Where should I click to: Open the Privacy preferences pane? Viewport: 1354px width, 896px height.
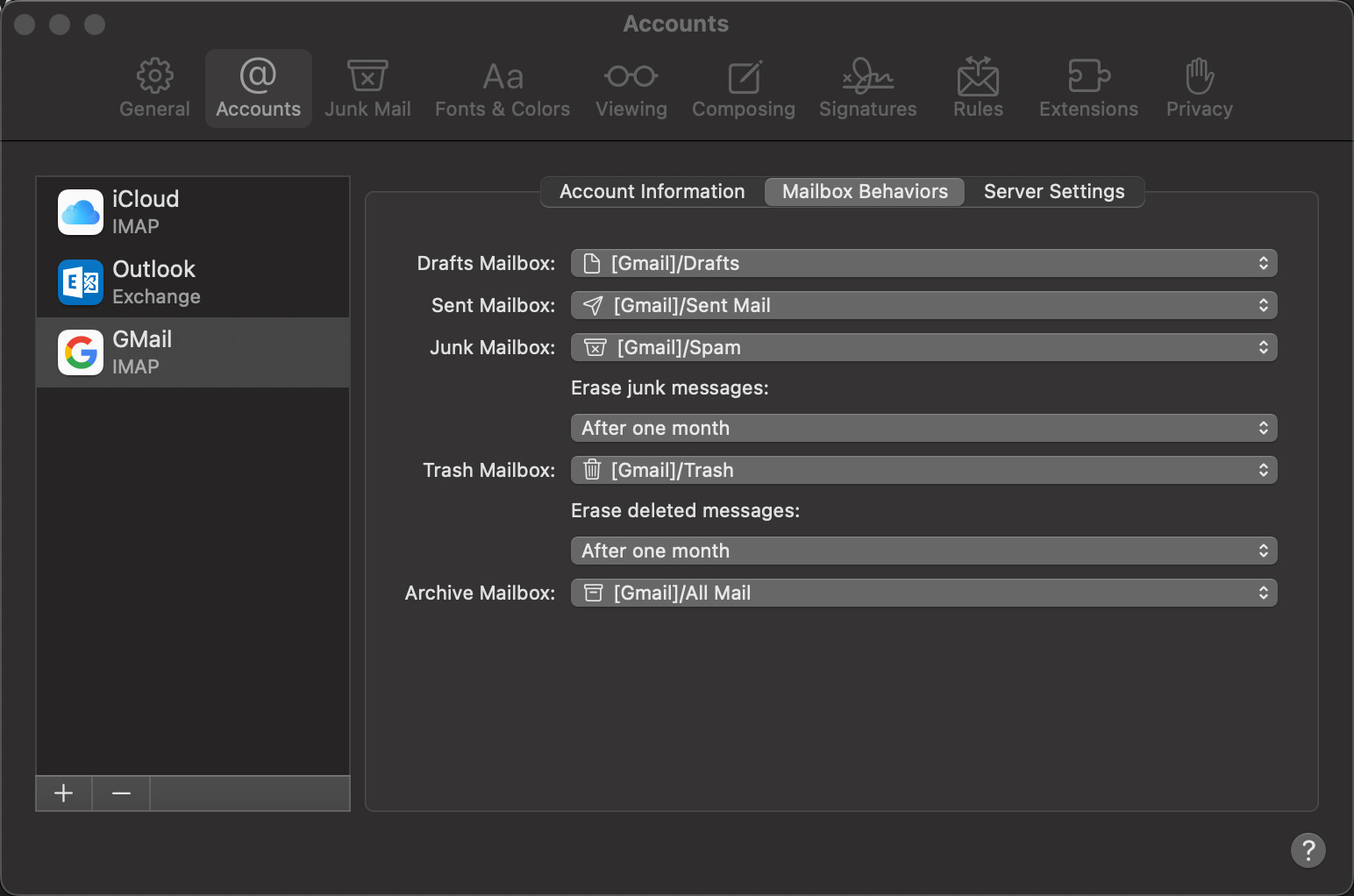coord(1200,89)
